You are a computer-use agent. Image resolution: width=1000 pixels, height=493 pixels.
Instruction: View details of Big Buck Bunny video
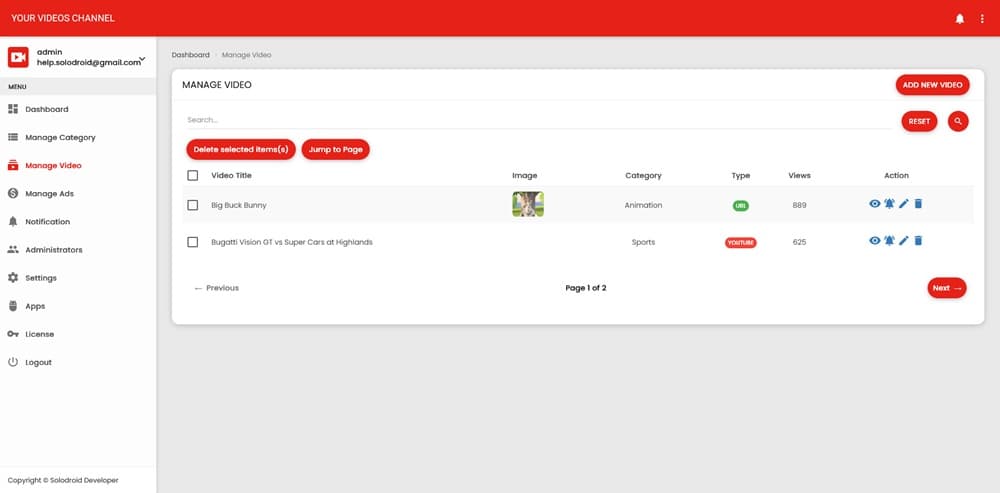pyautogui.click(x=875, y=204)
